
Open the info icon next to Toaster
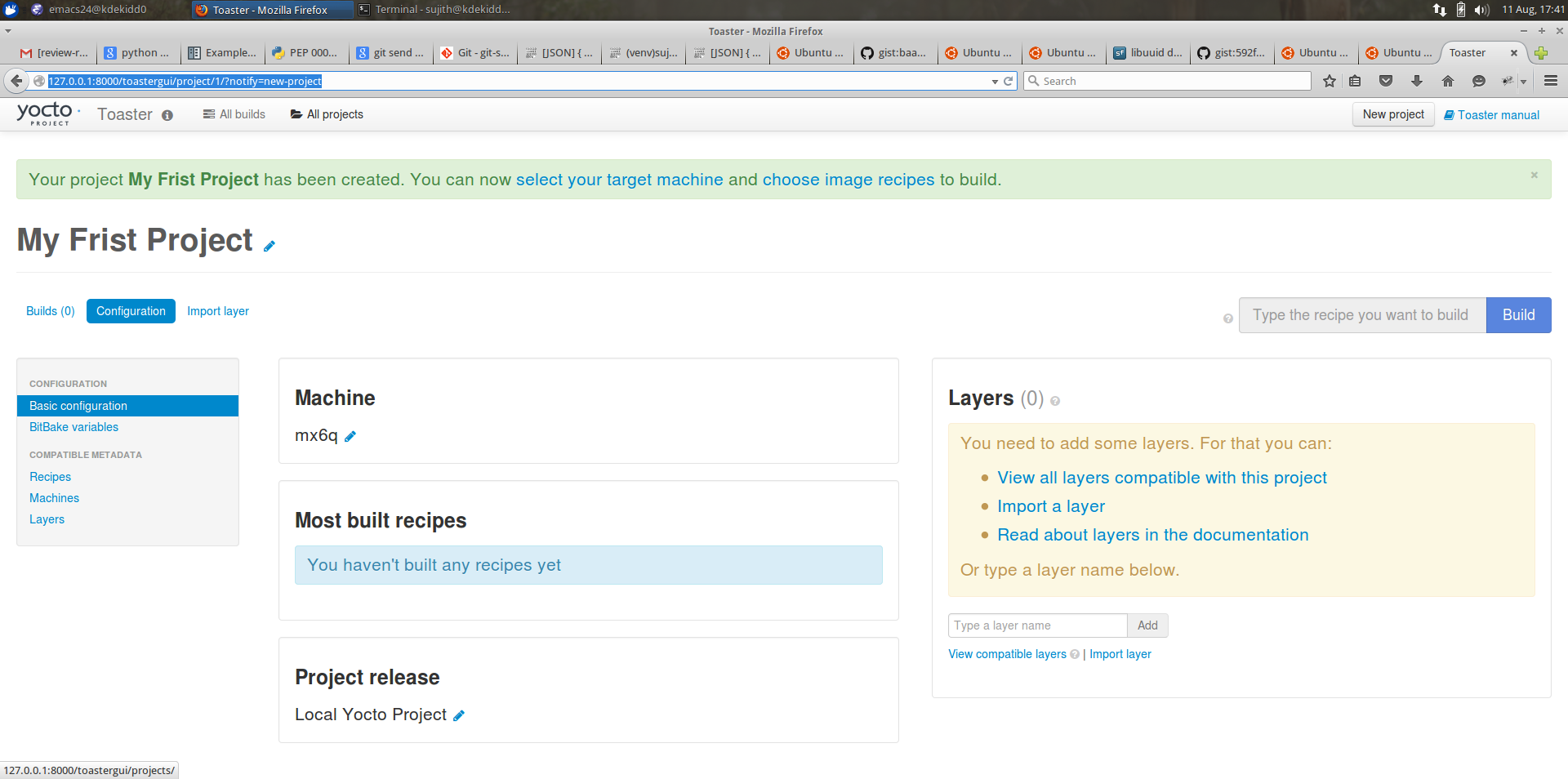click(x=167, y=115)
